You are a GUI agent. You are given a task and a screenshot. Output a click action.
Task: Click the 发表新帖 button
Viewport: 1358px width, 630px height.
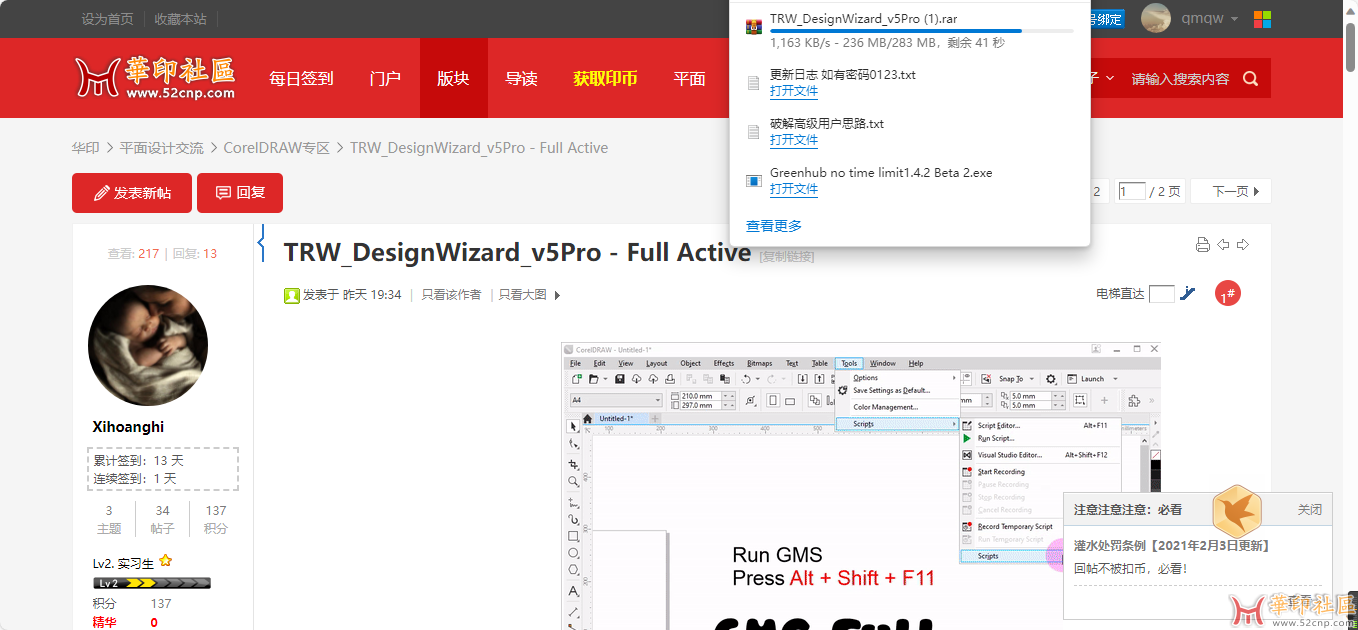[132, 193]
